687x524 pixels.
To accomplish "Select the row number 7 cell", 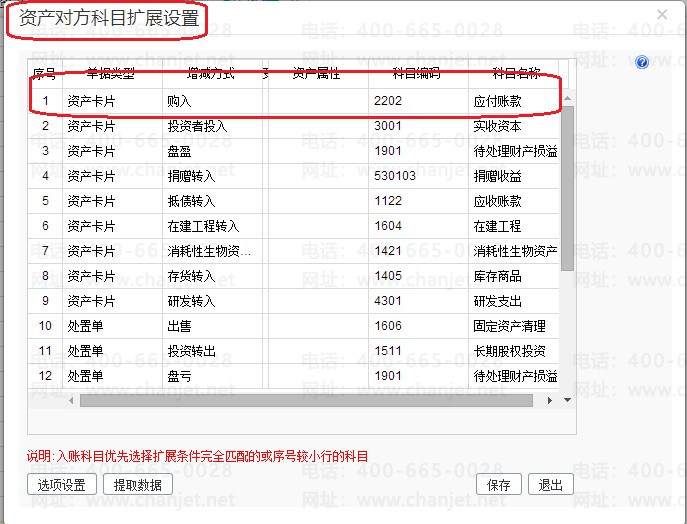I will pos(45,251).
